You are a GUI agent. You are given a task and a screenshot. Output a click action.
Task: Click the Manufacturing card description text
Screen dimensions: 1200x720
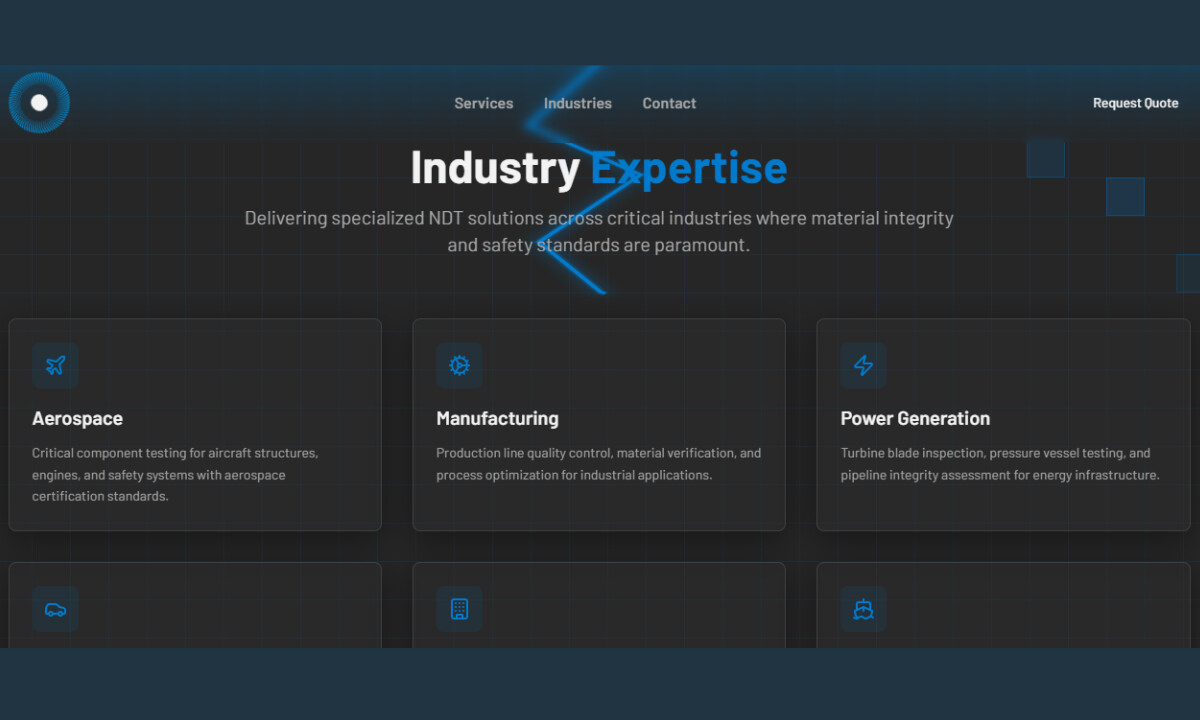(x=598, y=463)
